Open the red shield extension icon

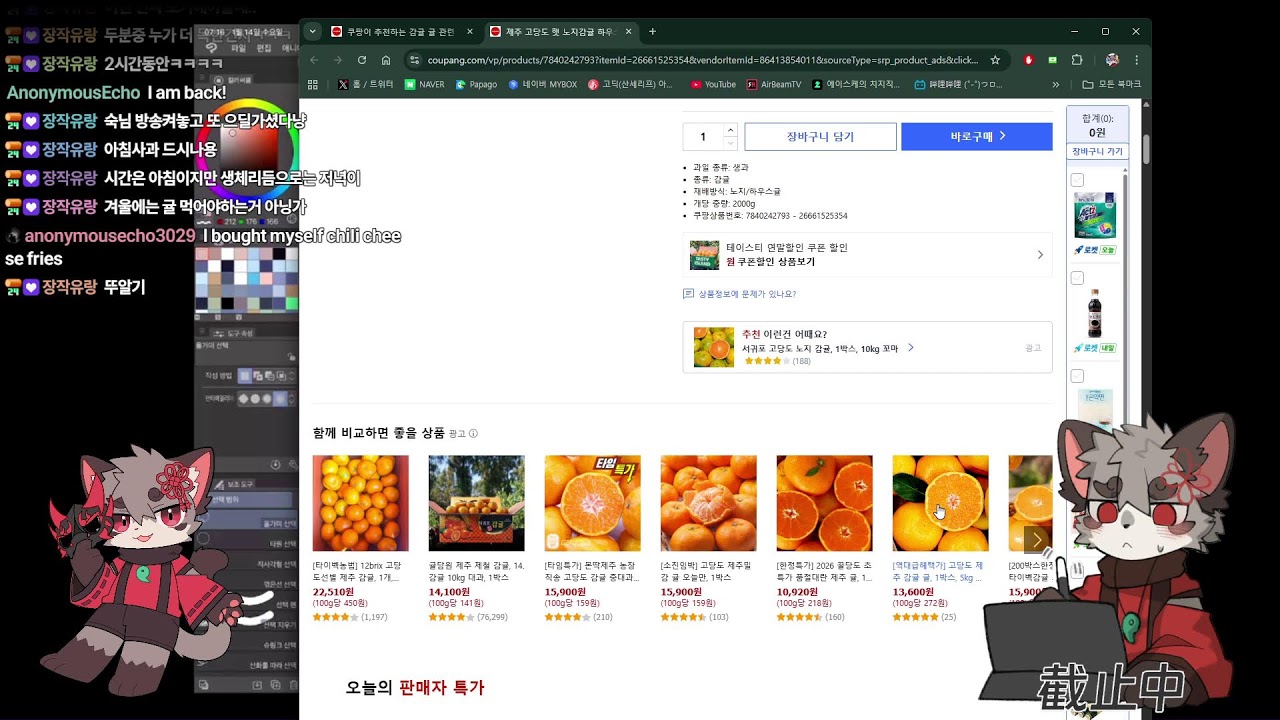click(1028, 60)
